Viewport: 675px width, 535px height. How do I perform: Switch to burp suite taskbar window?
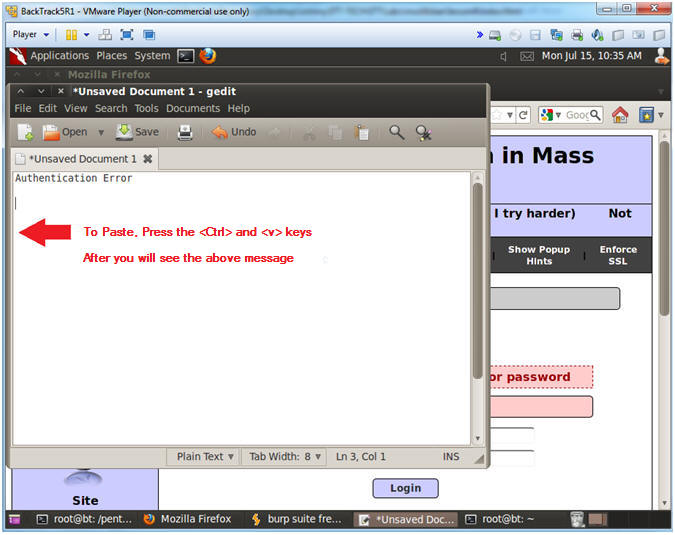click(297, 520)
